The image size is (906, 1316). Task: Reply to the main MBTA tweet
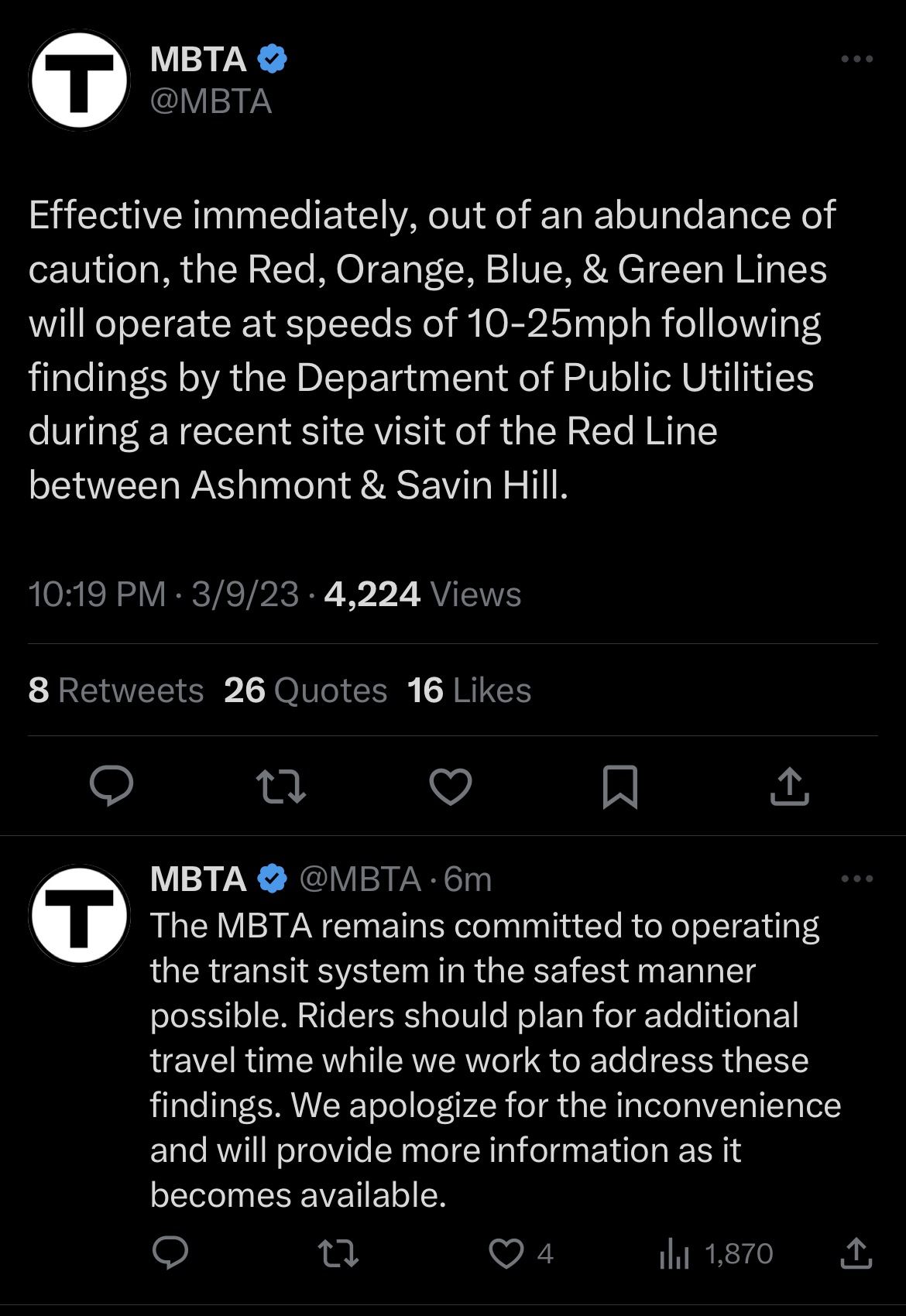(112, 787)
